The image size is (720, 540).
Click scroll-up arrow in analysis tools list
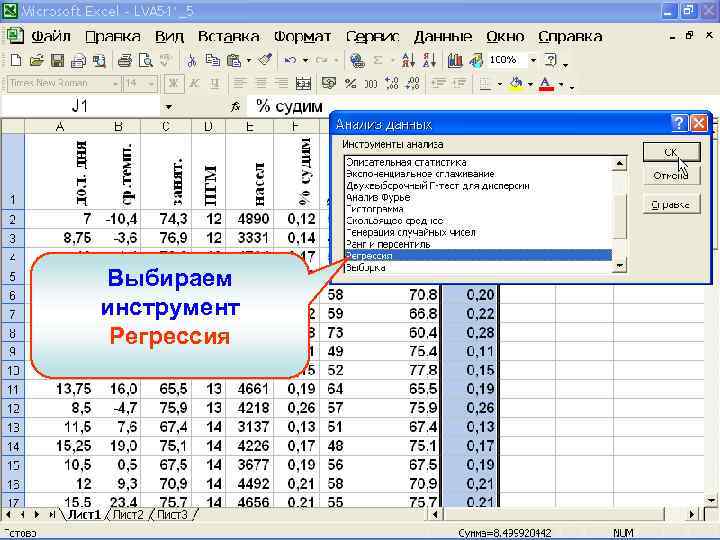[620, 163]
